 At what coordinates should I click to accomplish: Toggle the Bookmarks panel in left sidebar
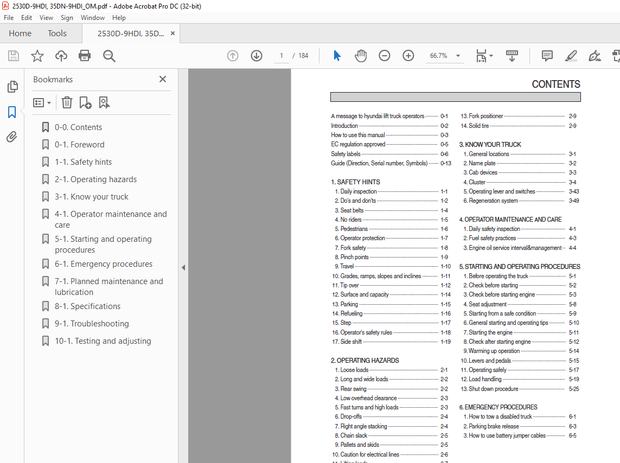(x=12, y=112)
